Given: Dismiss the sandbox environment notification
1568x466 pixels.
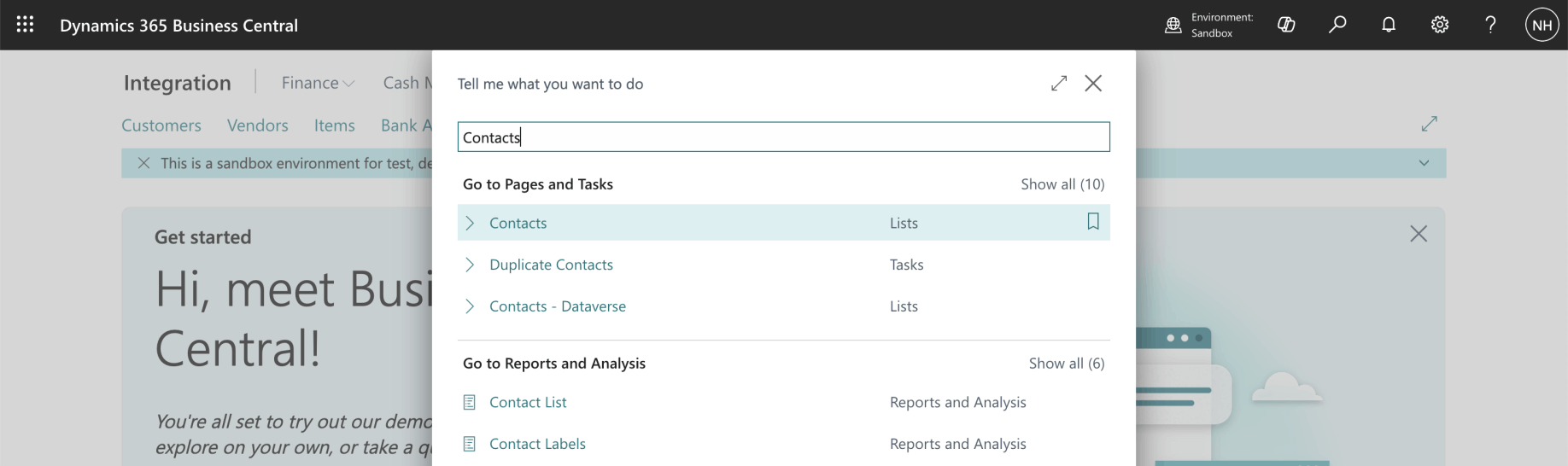Looking at the screenshot, I should tap(143, 163).
